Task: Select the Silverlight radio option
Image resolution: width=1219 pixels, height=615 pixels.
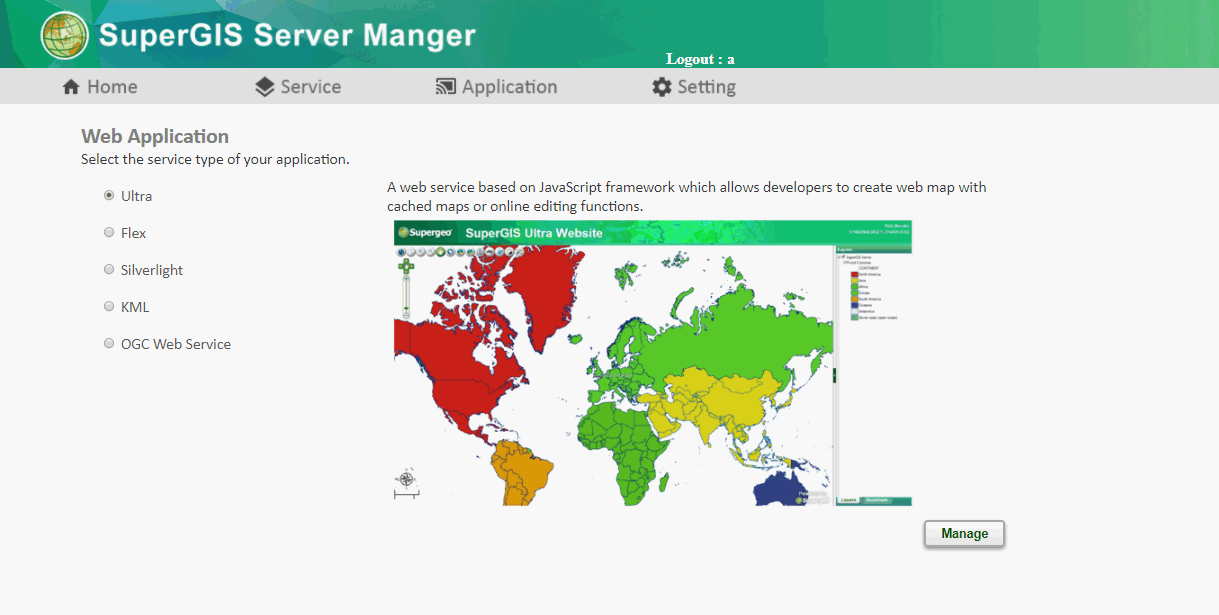Action: [109, 270]
